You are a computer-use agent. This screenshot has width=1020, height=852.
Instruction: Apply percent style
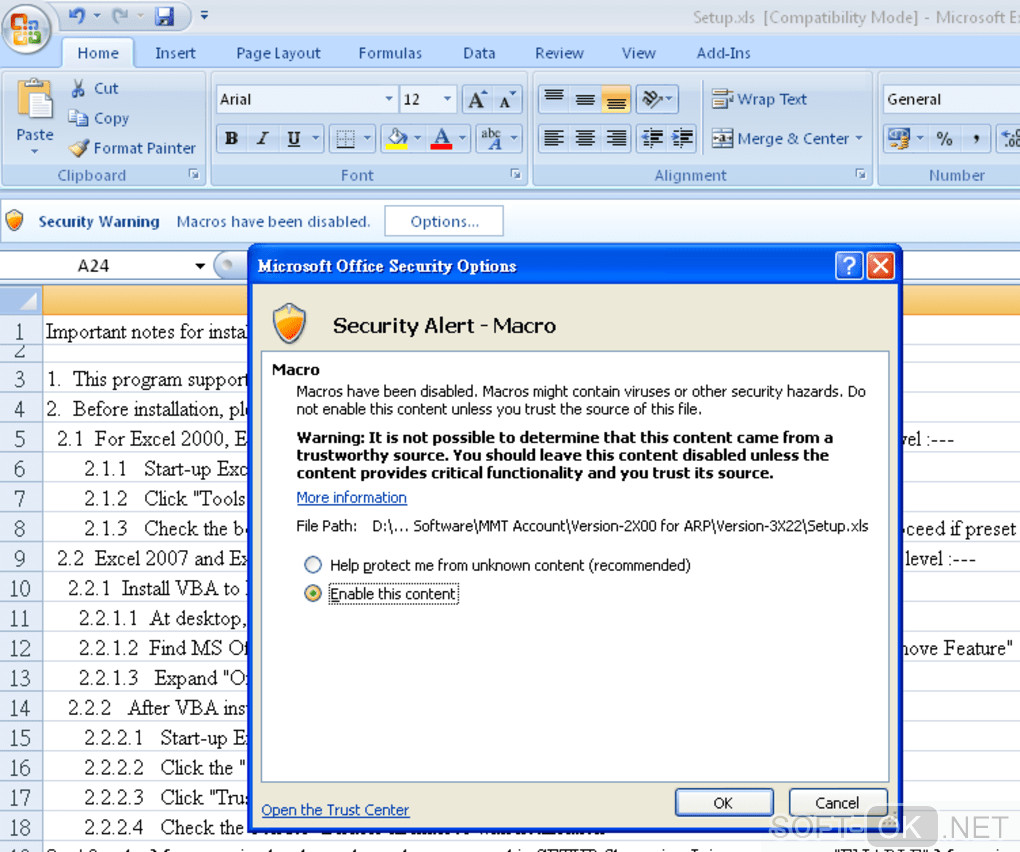pyautogui.click(x=944, y=139)
